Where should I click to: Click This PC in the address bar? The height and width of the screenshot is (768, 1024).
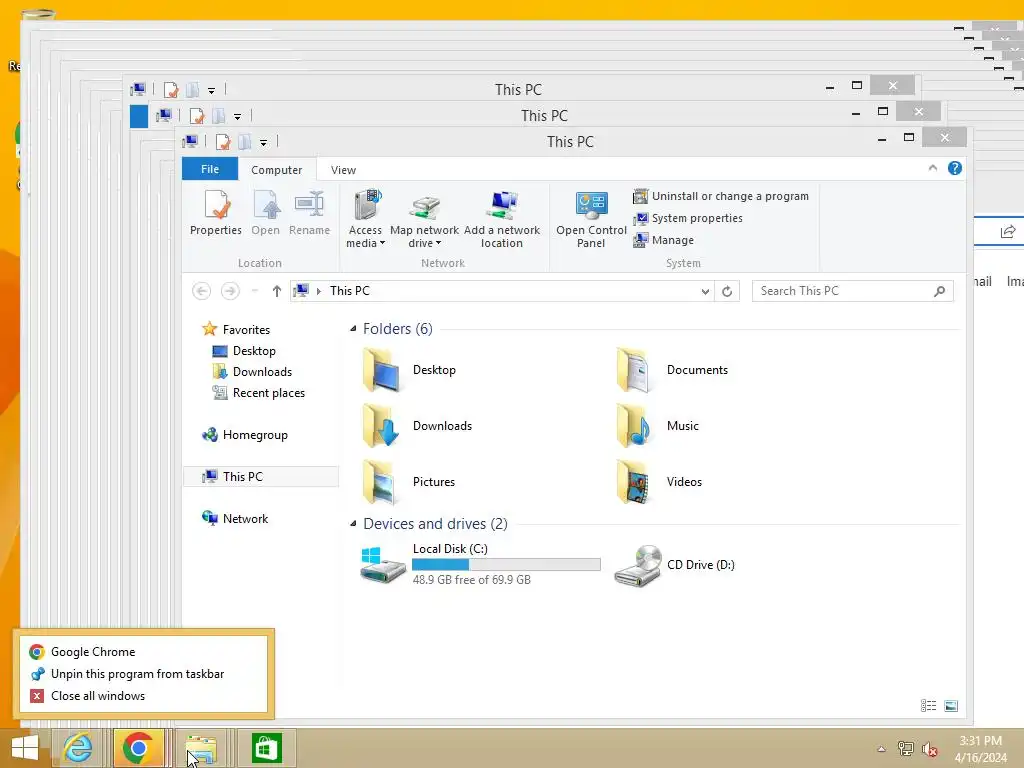pyautogui.click(x=349, y=291)
